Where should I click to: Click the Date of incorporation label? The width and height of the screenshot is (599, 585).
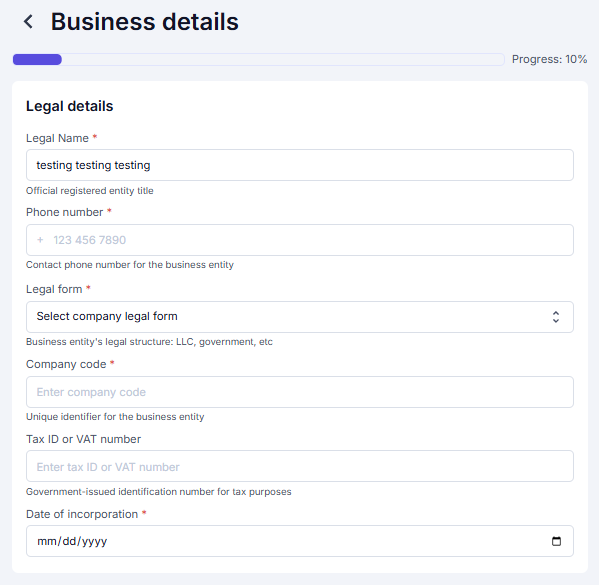point(82,514)
